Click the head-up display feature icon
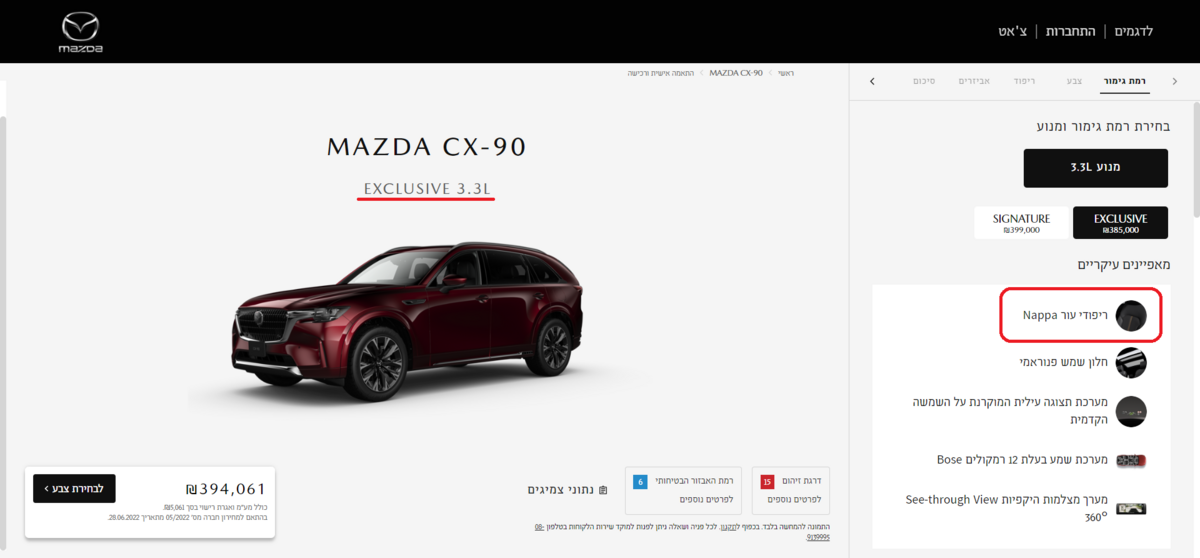Image resolution: width=1200 pixels, height=558 pixels. point(1131,411)
